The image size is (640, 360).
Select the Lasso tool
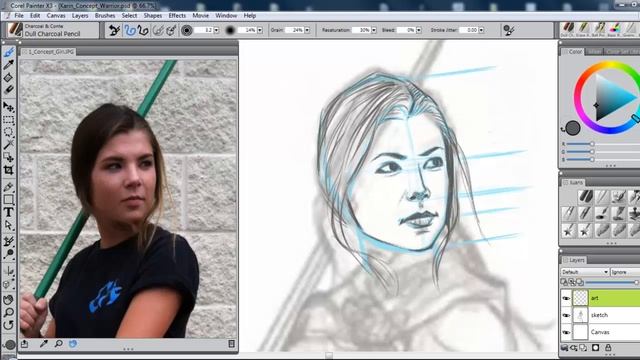(9, 132)
